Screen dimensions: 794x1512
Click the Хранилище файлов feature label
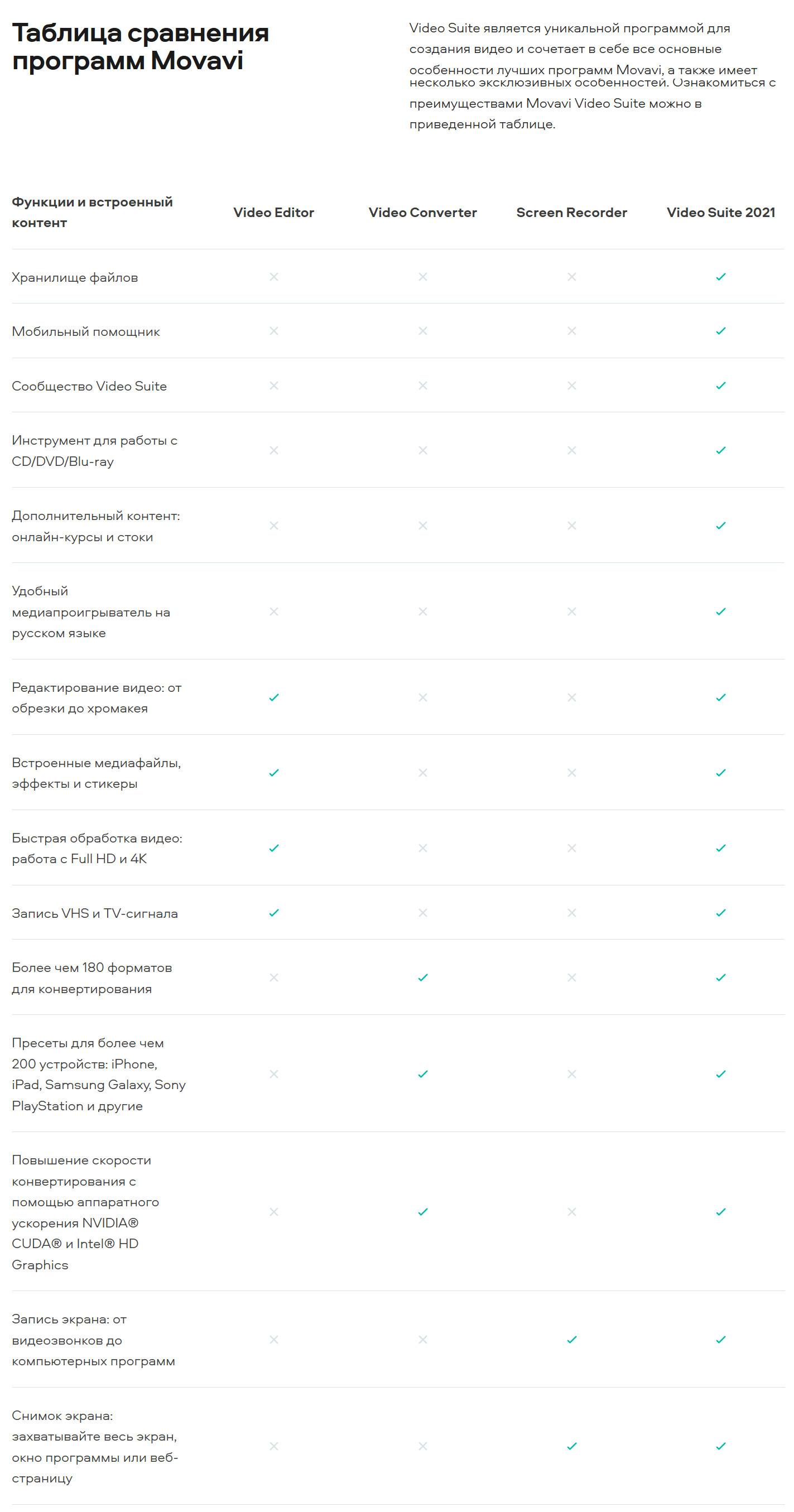(x=75, y=277)
